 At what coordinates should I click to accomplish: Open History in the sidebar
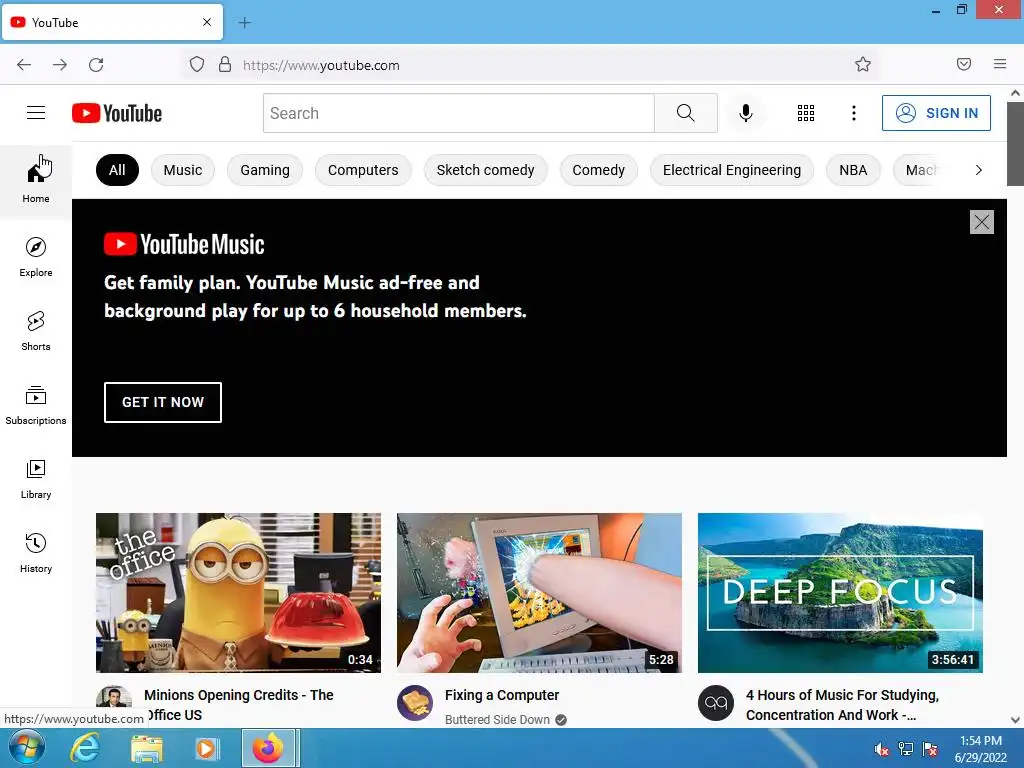click(x=36, y=553)
